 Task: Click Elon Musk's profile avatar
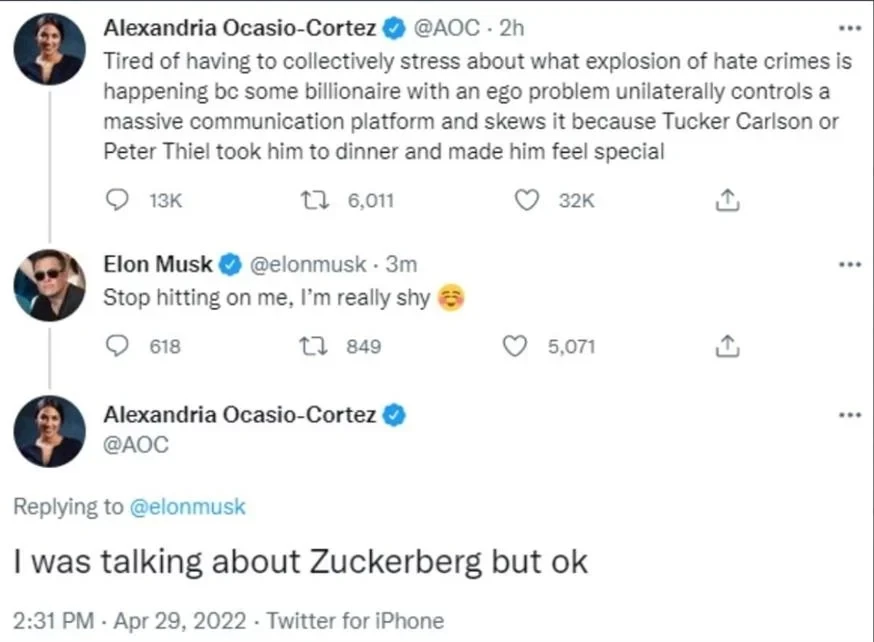pyautogui.click(x=49, y=287)
